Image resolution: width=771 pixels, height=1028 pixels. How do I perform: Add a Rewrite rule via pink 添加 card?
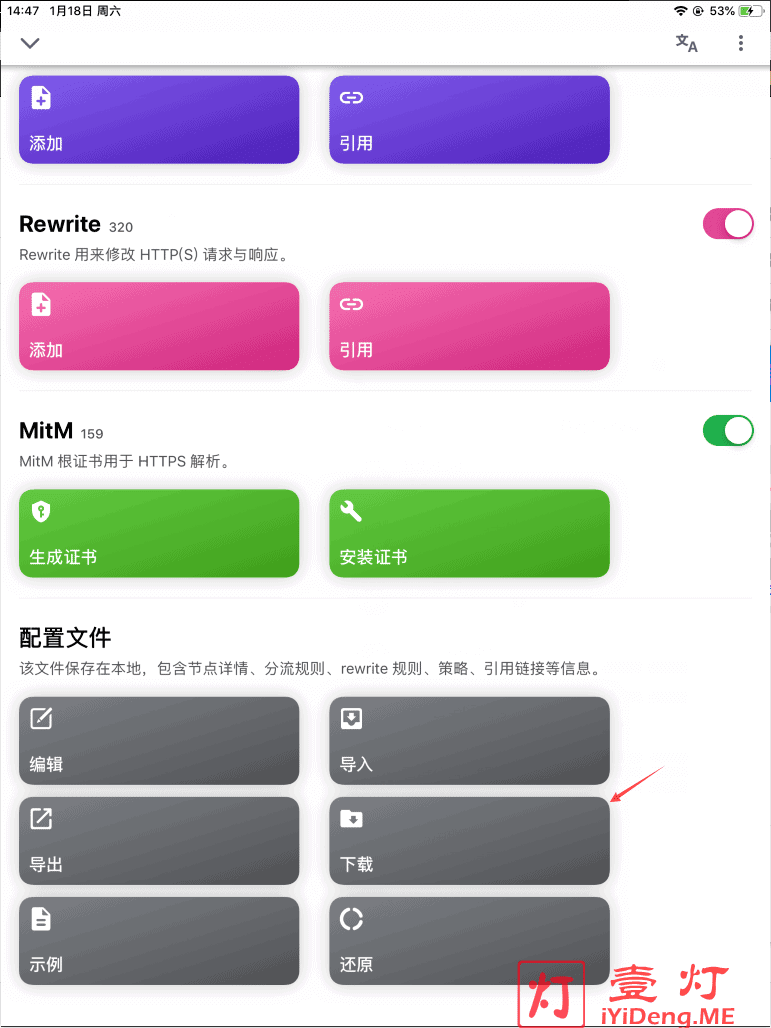point(159,326)
